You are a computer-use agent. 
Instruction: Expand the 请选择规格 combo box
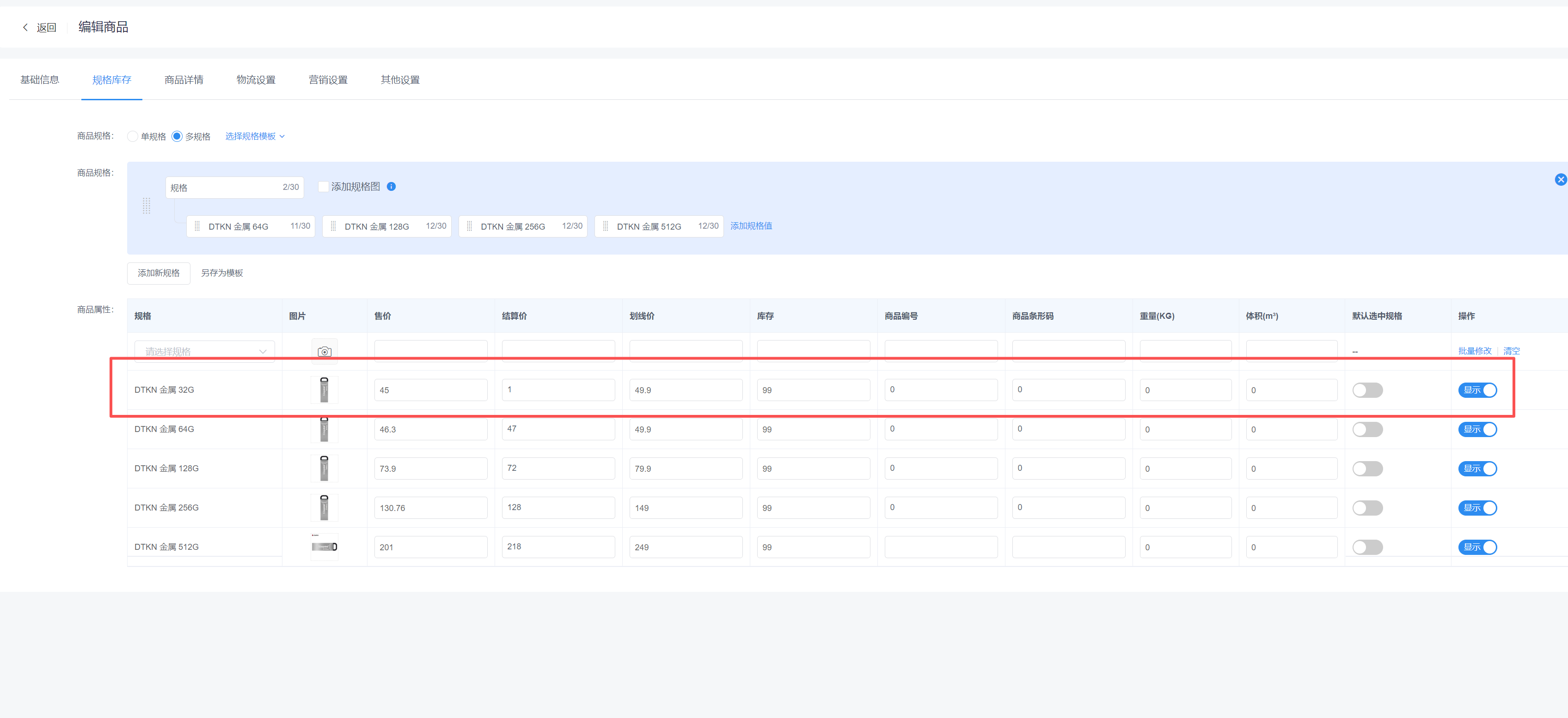(204, 352)
